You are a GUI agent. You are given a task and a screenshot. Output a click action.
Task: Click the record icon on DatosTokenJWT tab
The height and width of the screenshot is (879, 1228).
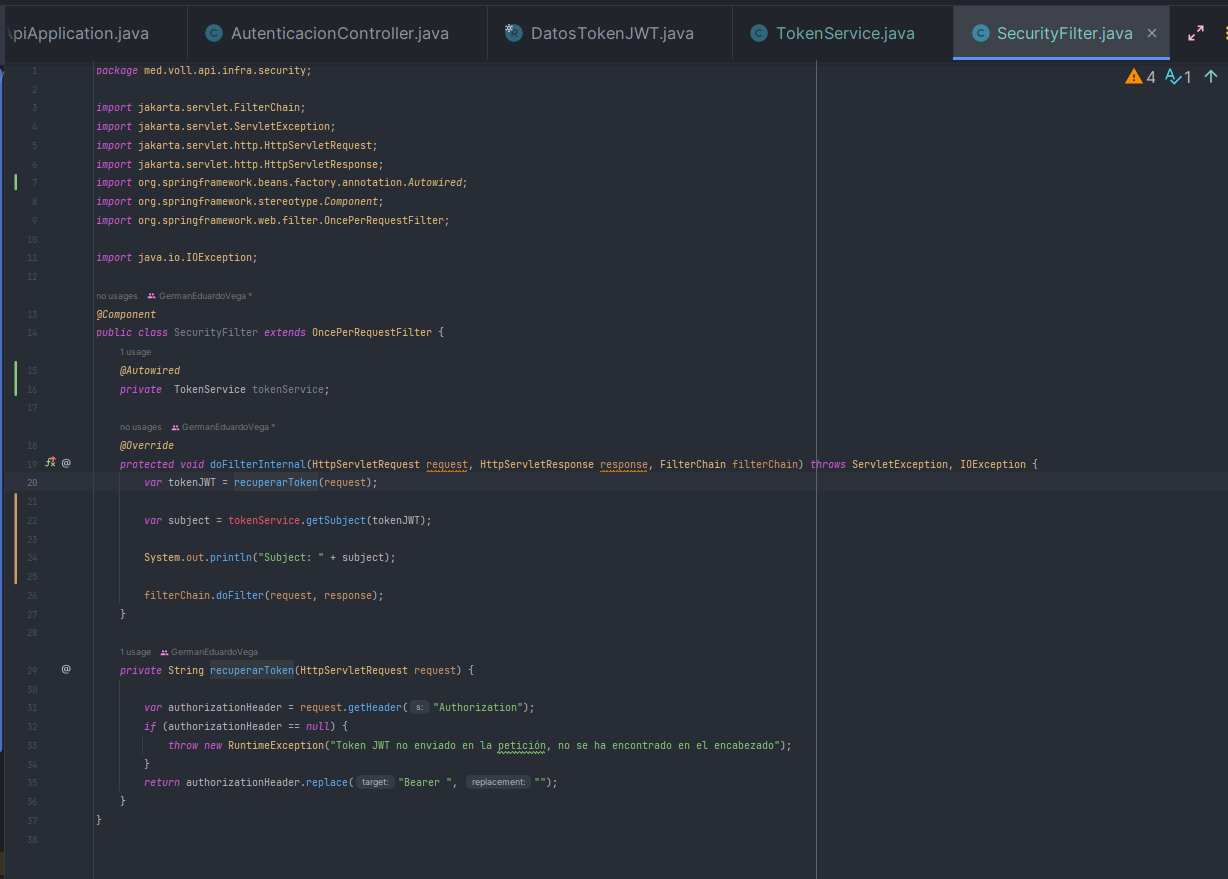pos(513,33)
